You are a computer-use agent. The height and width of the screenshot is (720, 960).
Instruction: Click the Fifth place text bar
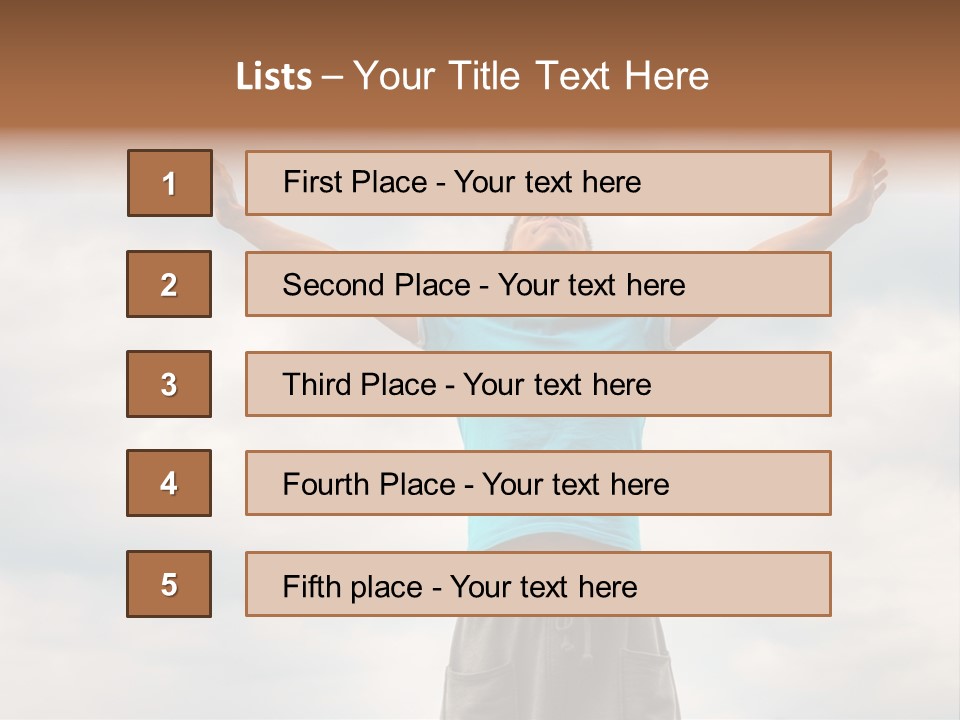pos(538,584)
